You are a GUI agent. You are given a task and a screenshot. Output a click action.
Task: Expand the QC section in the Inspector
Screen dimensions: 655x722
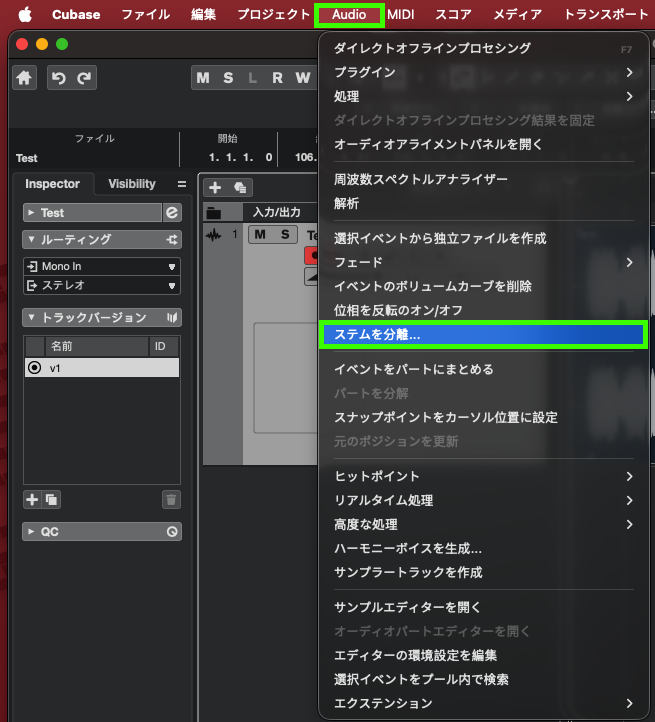click(32, 532)
